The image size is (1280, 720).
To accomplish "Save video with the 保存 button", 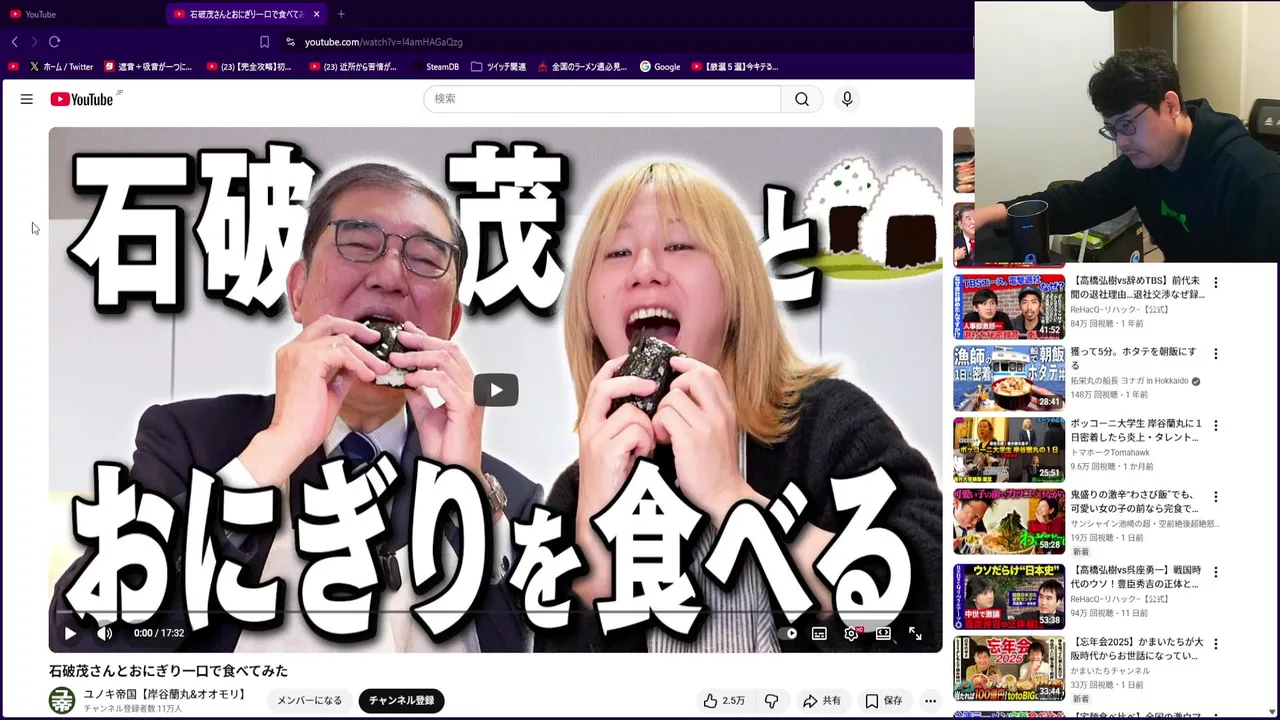I will (884, 701).
